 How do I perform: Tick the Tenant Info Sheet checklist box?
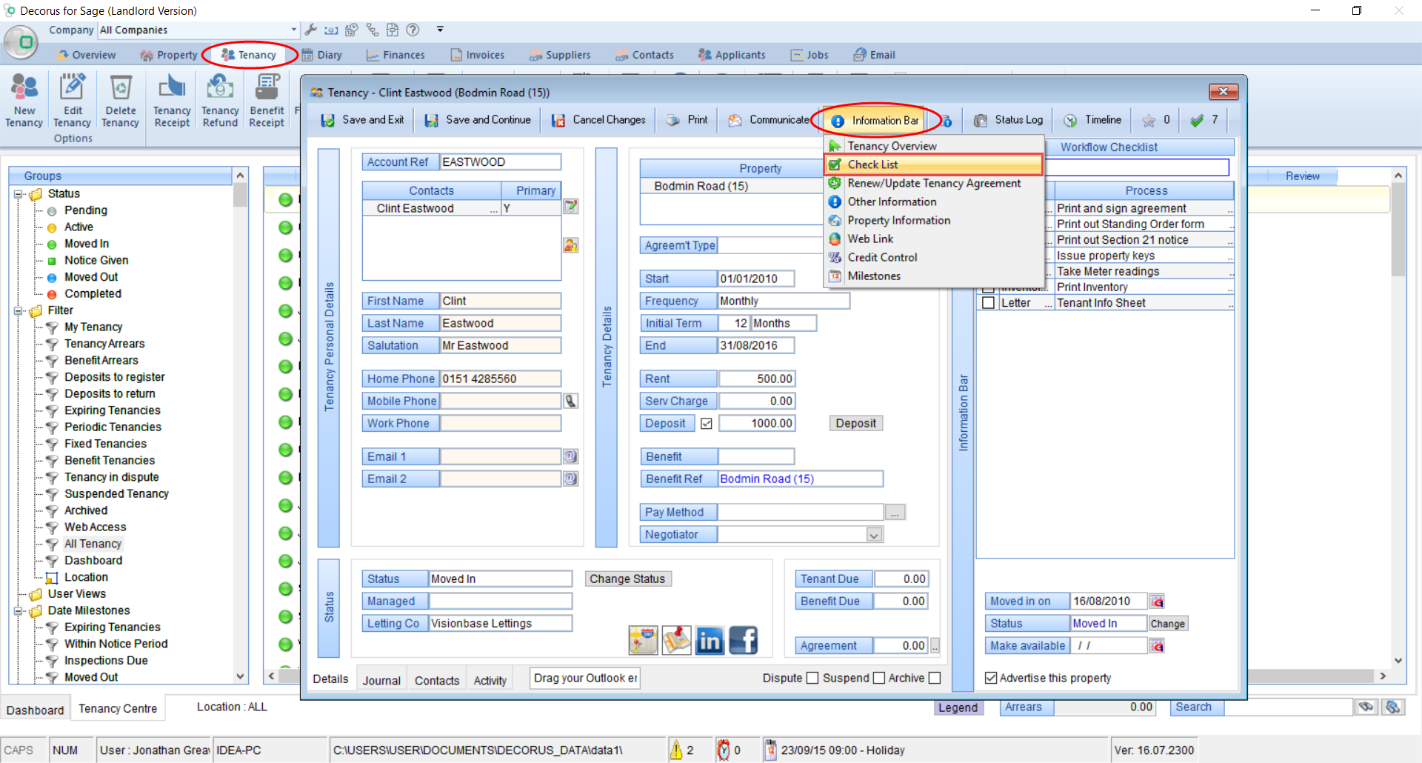pyautogui.click(x=989, y=303)
